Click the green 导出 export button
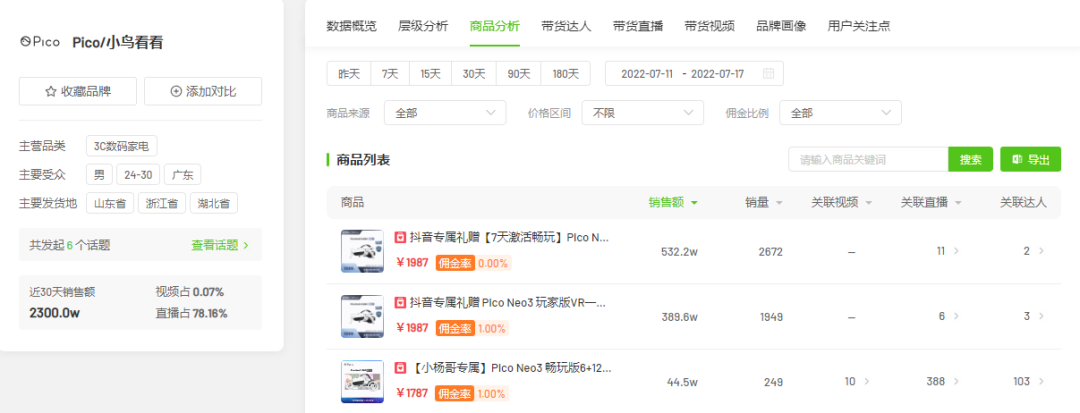The image size is (1080, 413). [1030, 160]
